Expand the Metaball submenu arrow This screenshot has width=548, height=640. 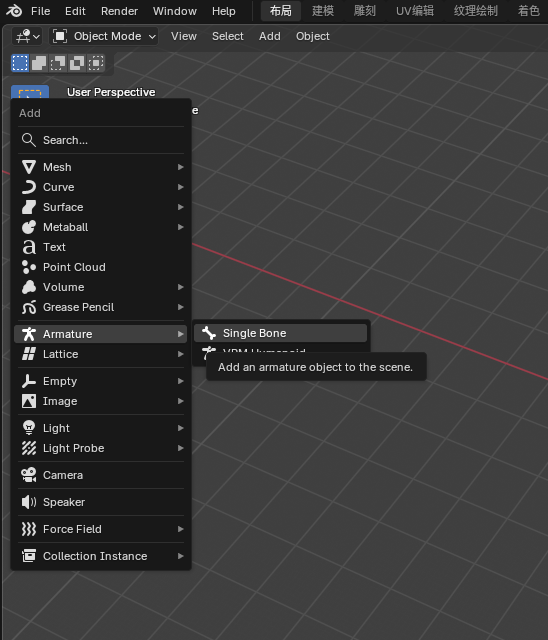click(x=180, y=227)
